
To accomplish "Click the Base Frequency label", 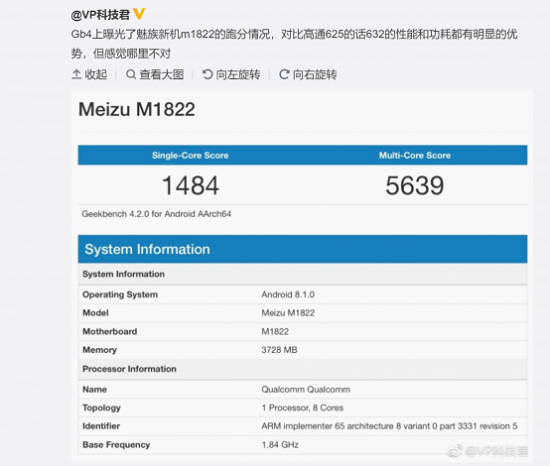I will (116, 445).
